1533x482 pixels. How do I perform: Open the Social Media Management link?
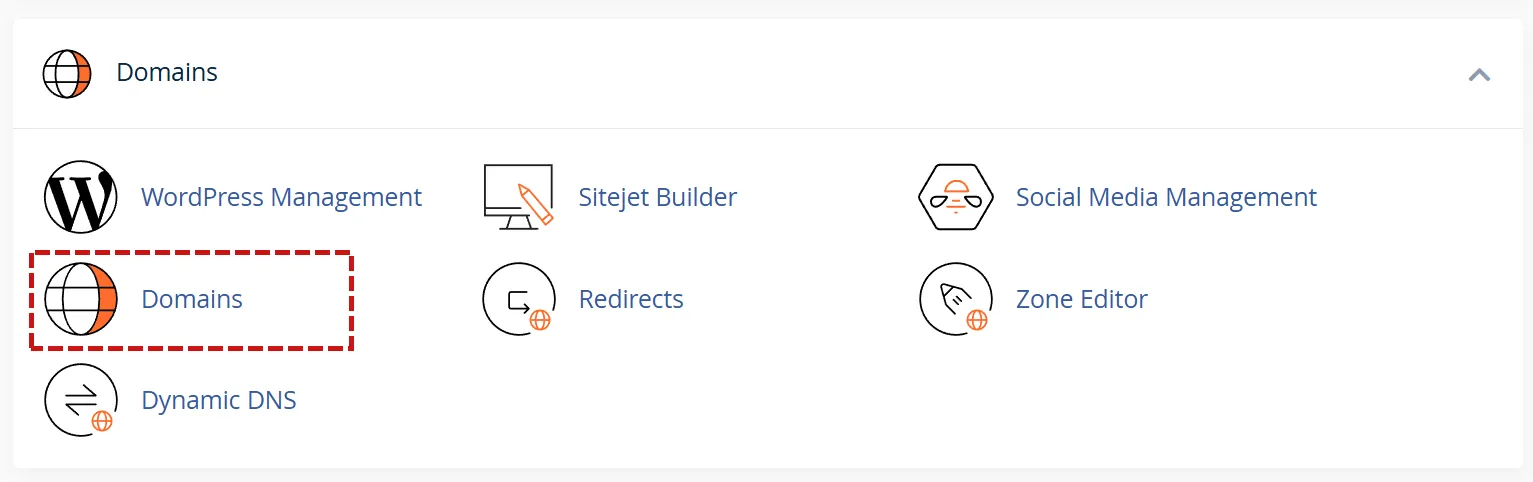[1166, 197]
